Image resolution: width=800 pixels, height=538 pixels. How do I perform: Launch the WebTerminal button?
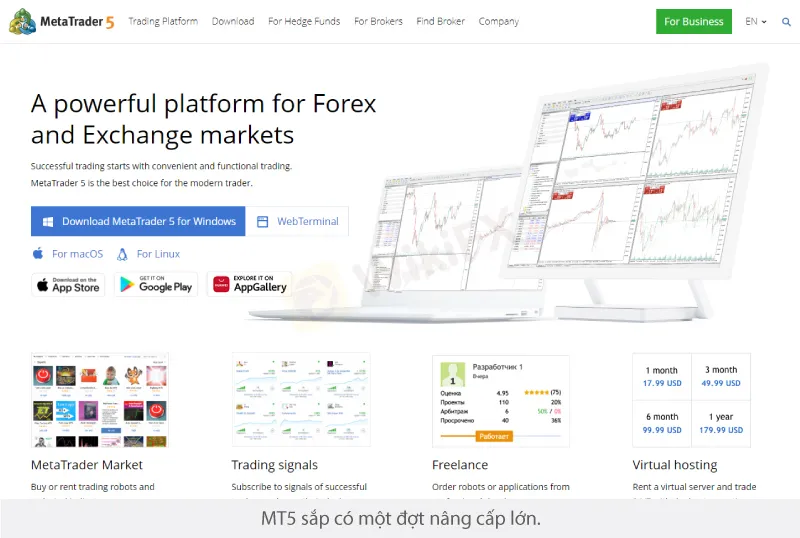pyautogui.click(x=297, y=222)
